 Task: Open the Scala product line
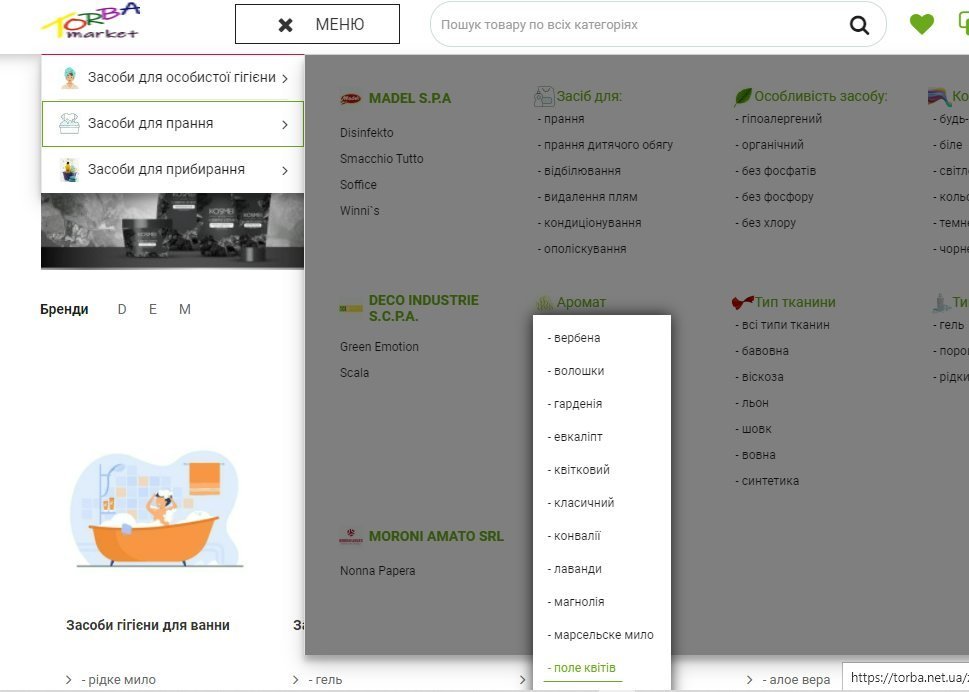point(354,373)
